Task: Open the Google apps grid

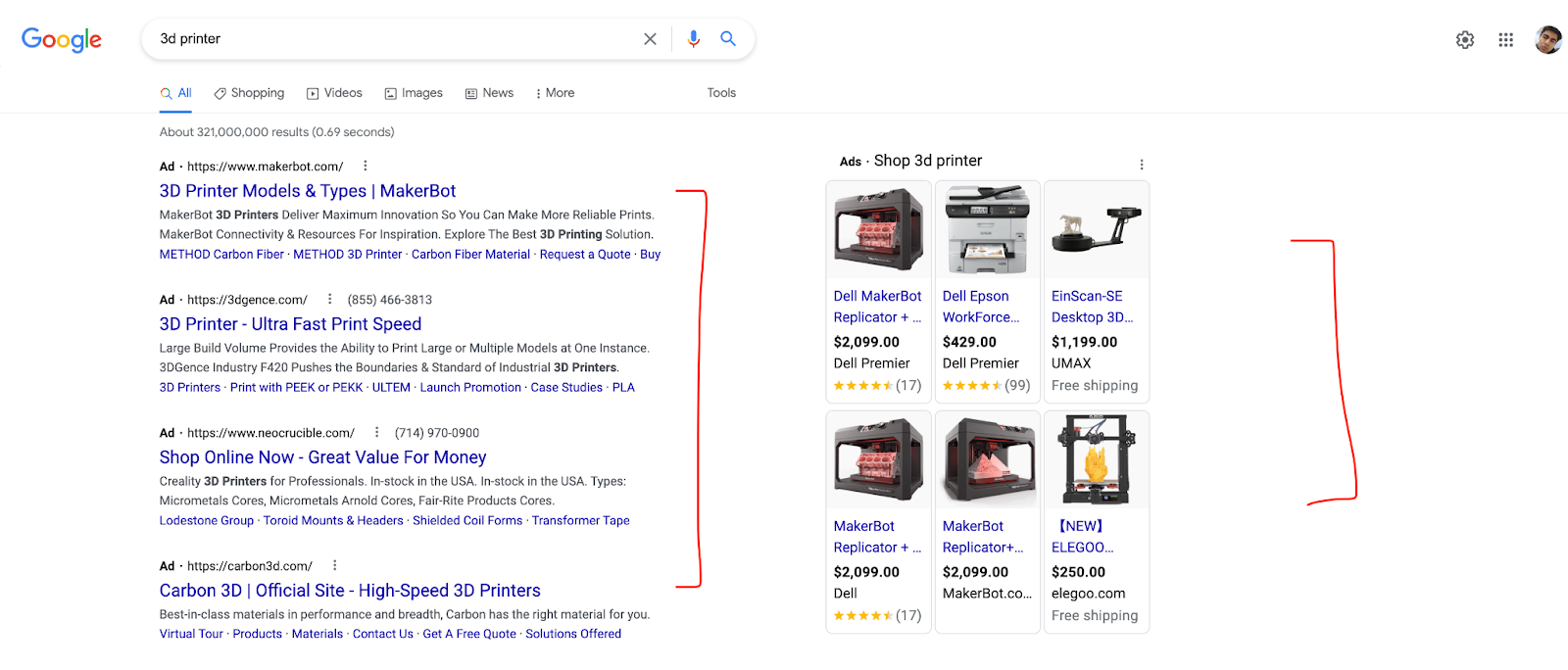Action: pyautogui.click(x=1506, y=40)
